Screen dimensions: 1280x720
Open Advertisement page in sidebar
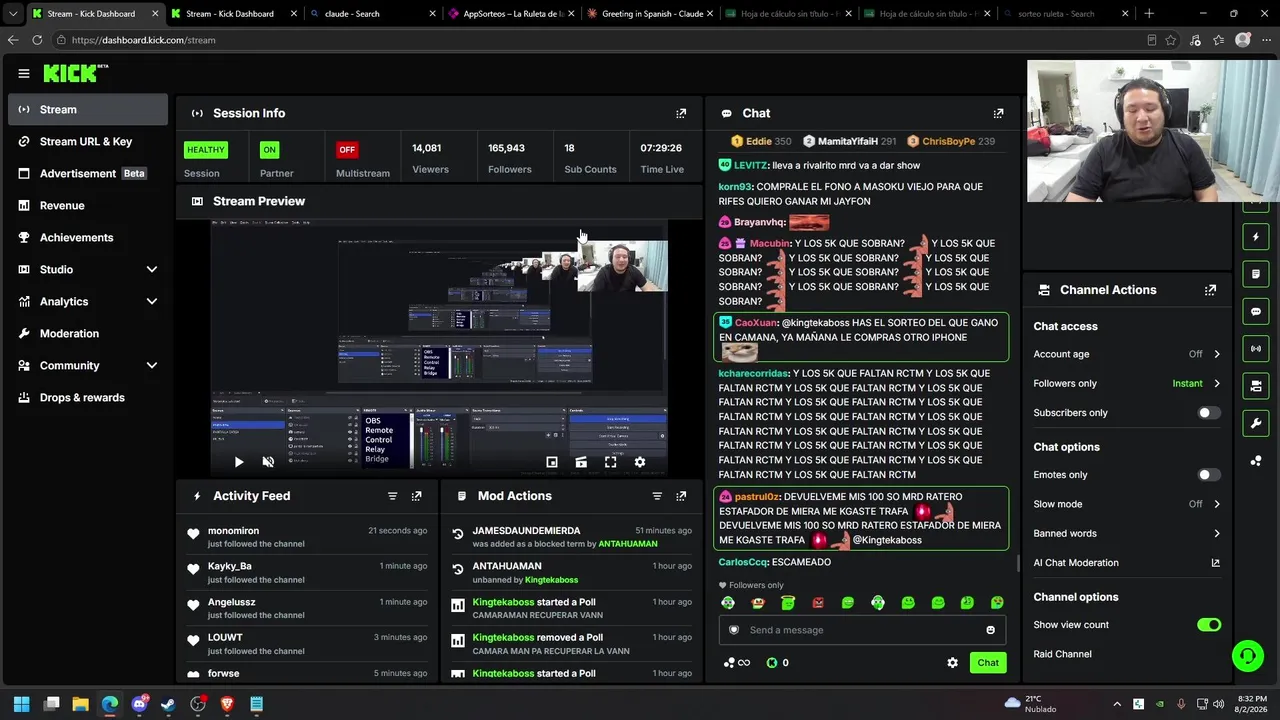point(88,173)
